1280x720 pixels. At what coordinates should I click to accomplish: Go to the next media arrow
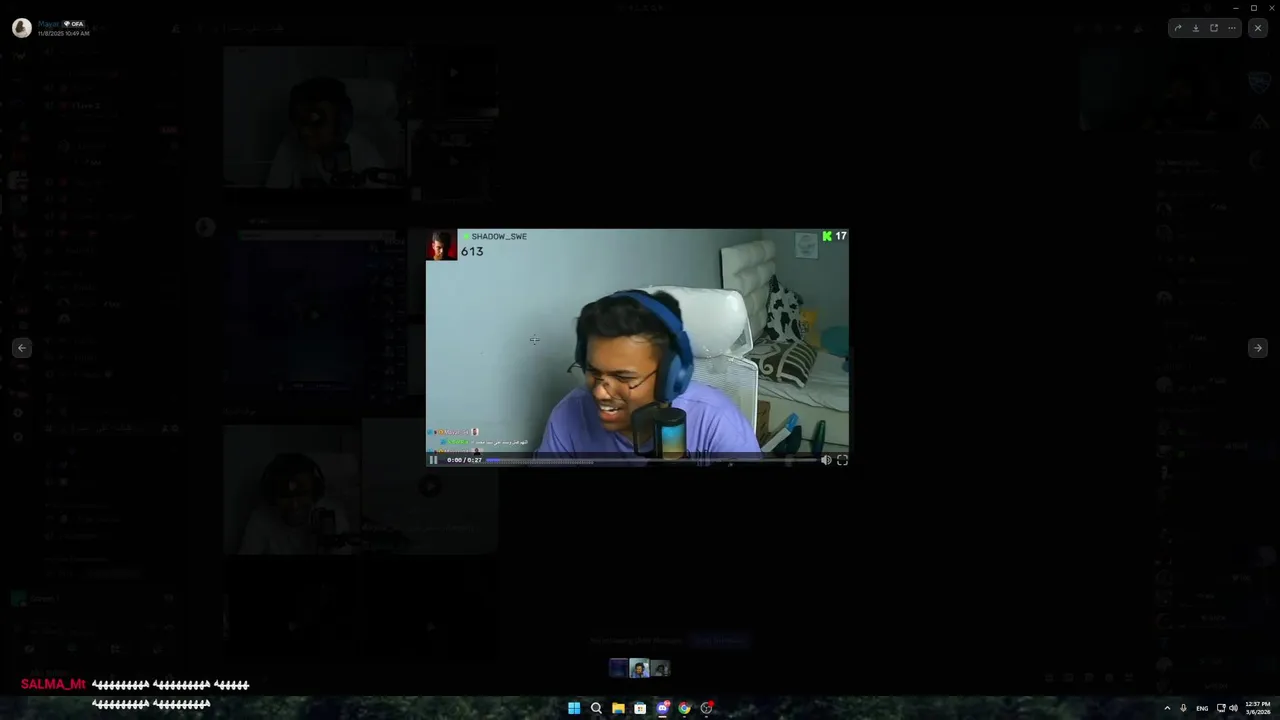pyautogui.click(x=1258, y=348)
